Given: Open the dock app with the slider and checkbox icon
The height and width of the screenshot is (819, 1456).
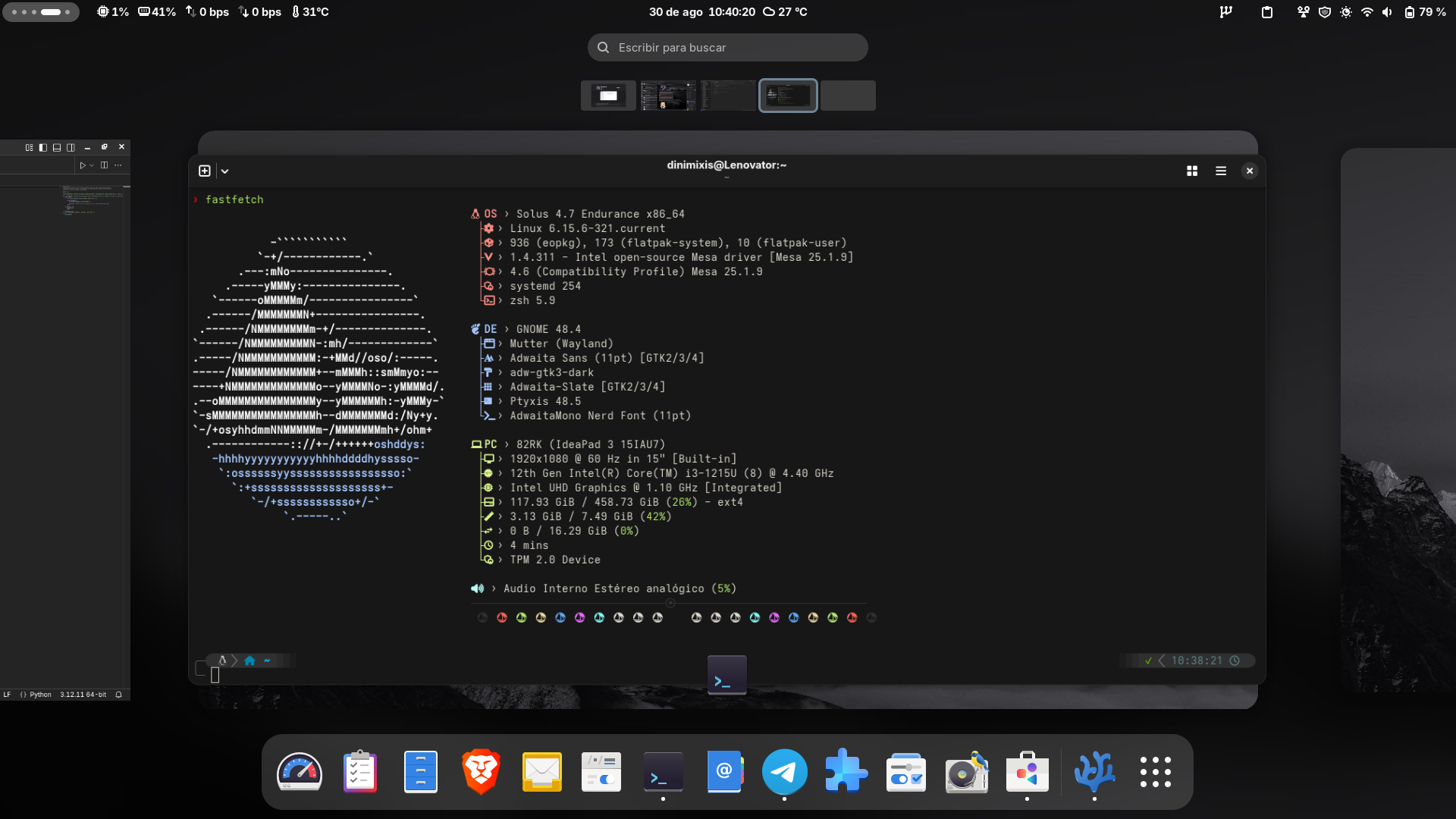Looking at the screenshot, I should pos(906,772).
